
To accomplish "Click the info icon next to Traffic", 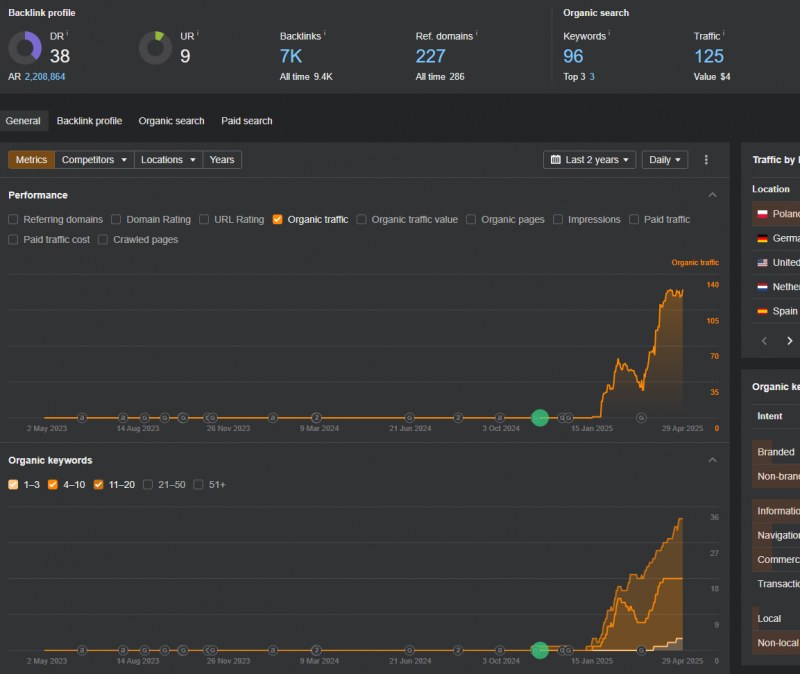I will [x=725, y=34].
